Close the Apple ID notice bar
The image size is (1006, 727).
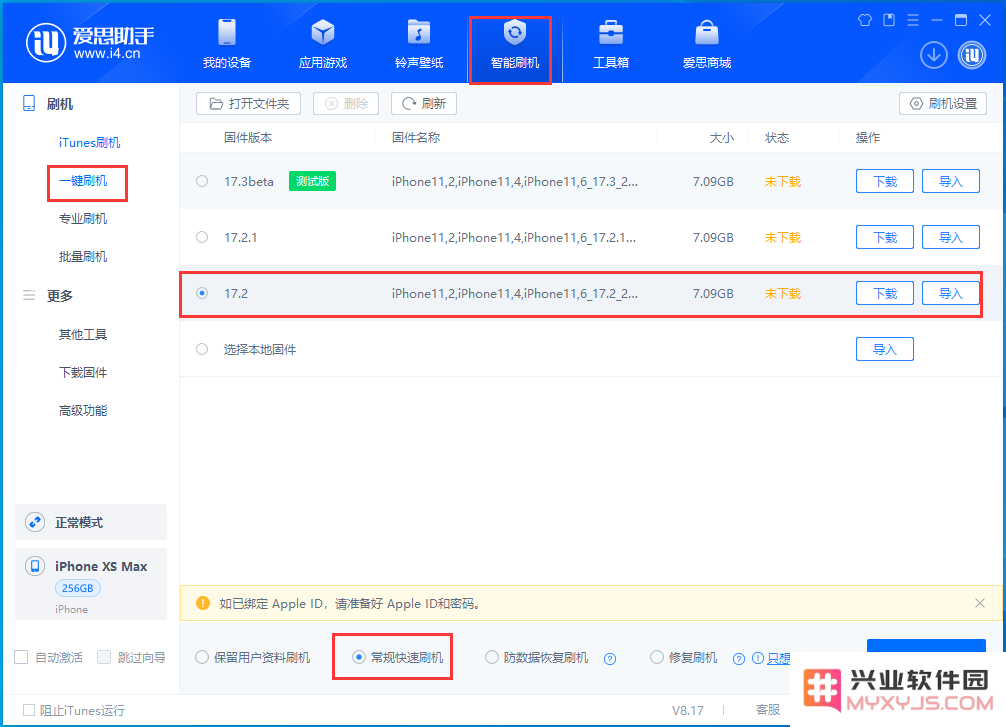point(980,603)
